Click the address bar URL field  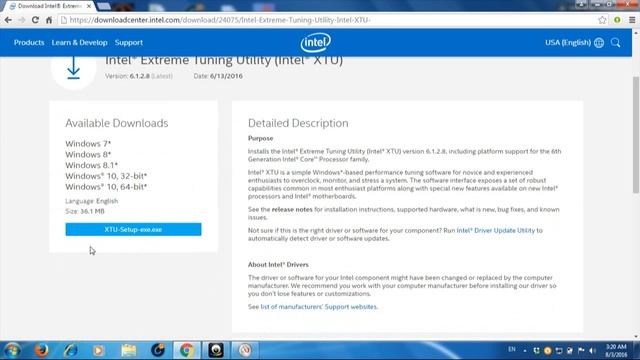click(327, 20)
